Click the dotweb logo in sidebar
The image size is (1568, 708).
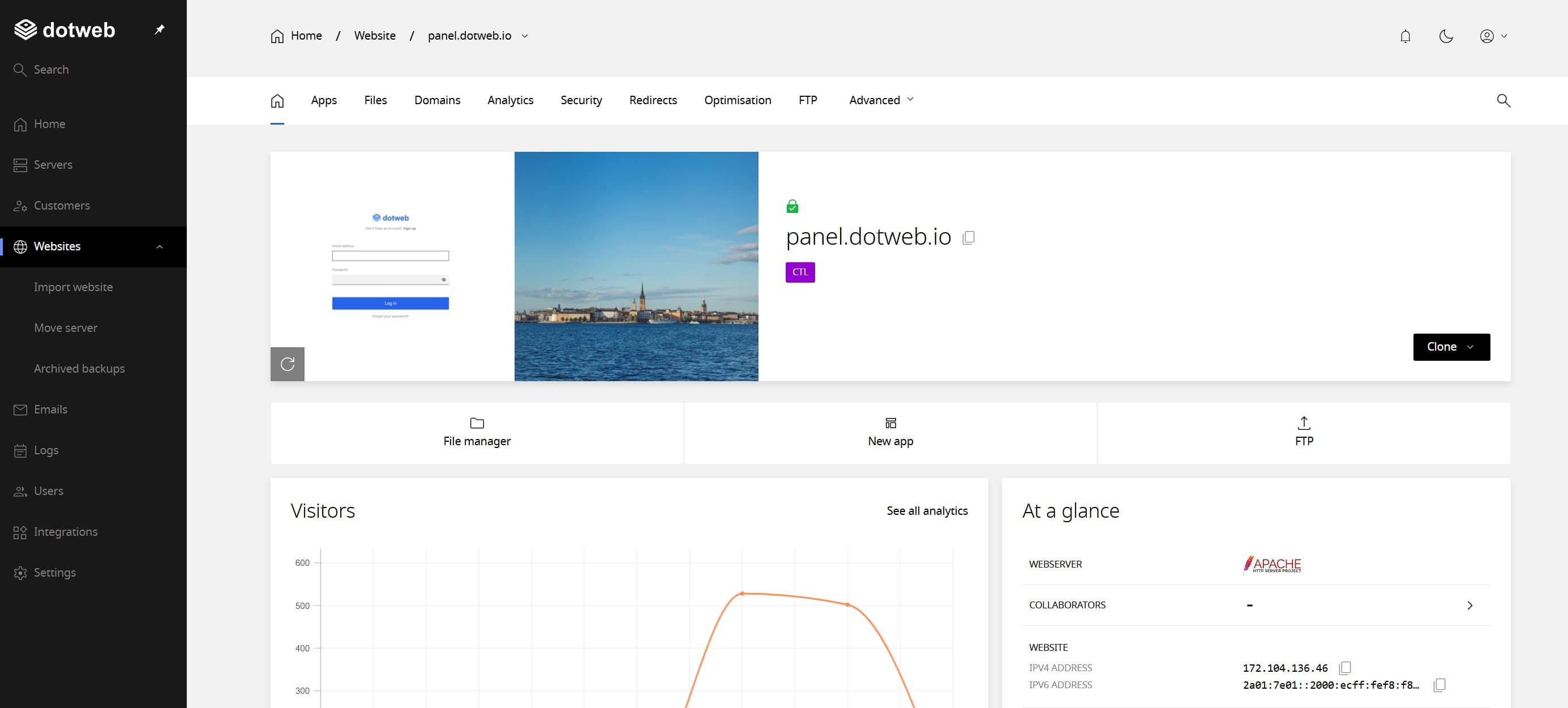tap(65, 29)
